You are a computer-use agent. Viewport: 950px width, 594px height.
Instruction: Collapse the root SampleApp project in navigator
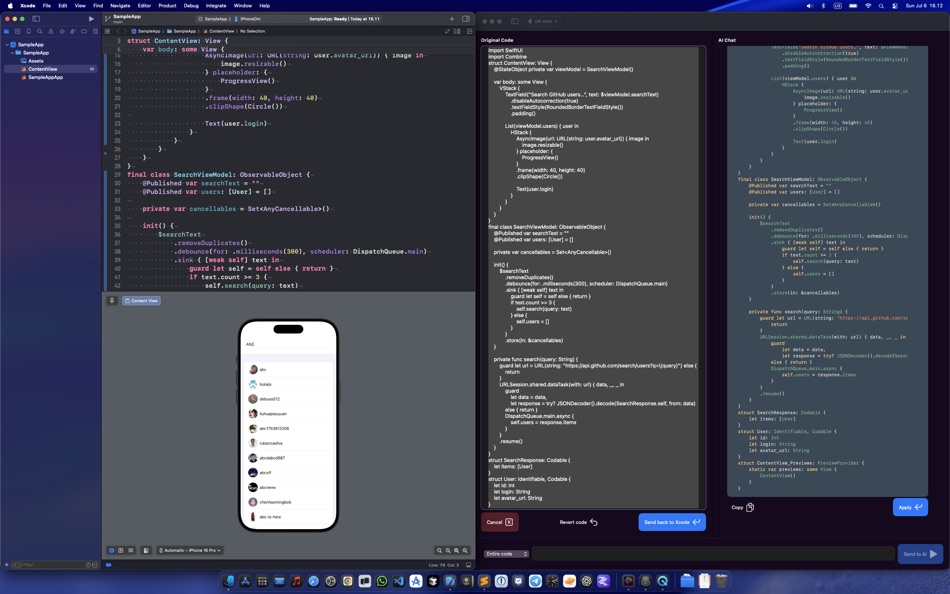point(7,44)
